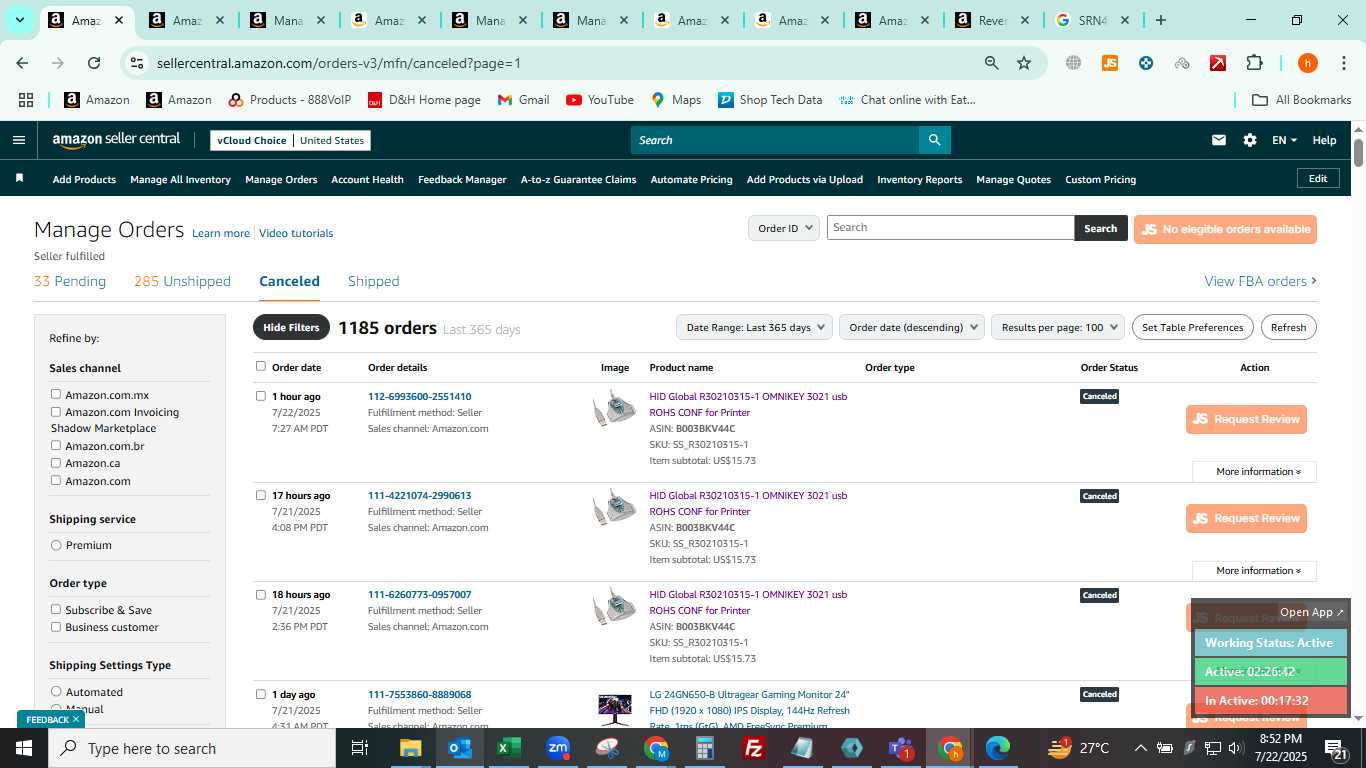Toggle the select-all orders checkbox in header
The image size is (1366, 768).
[261, 366]
